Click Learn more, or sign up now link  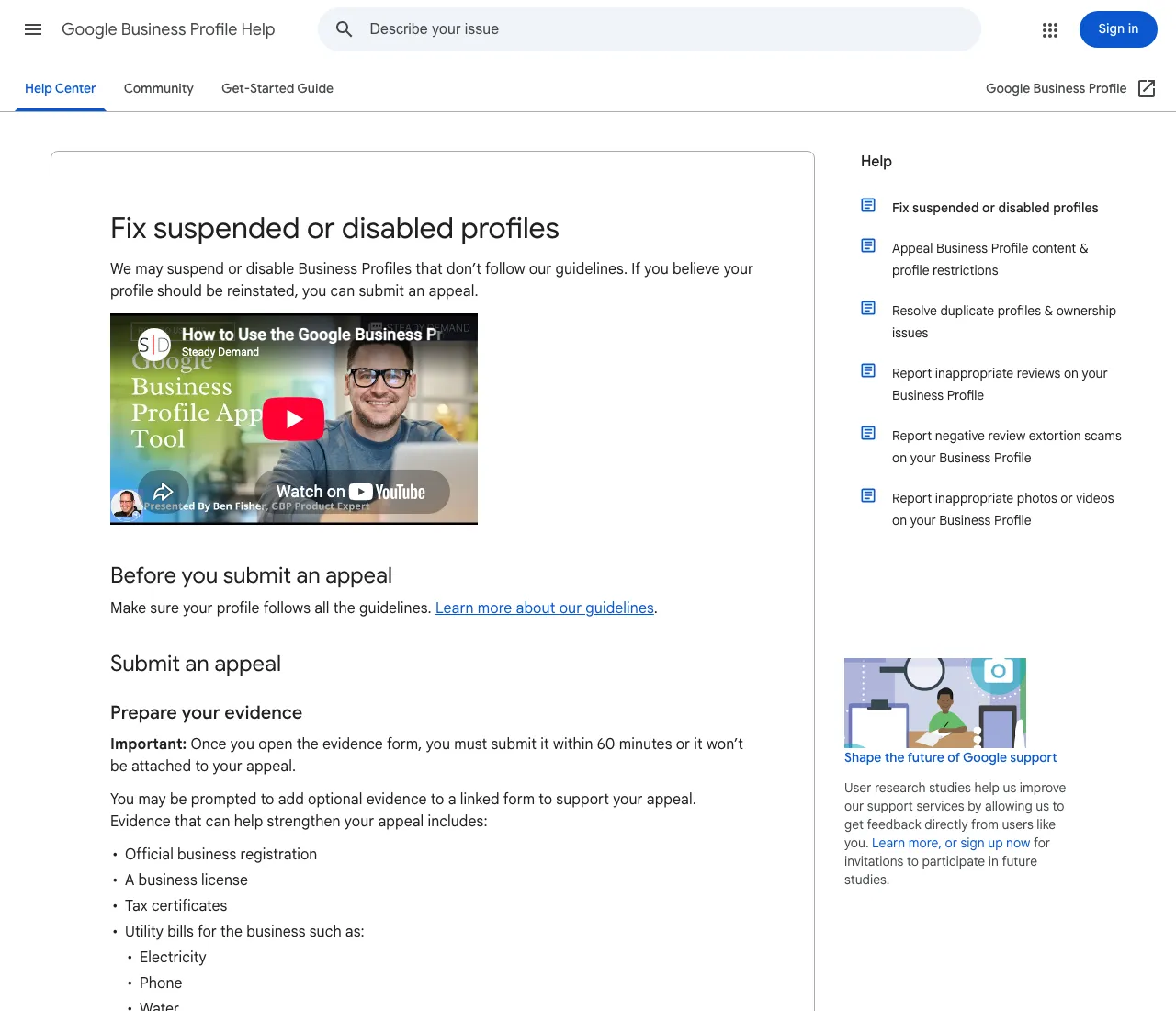pos(951,843)
